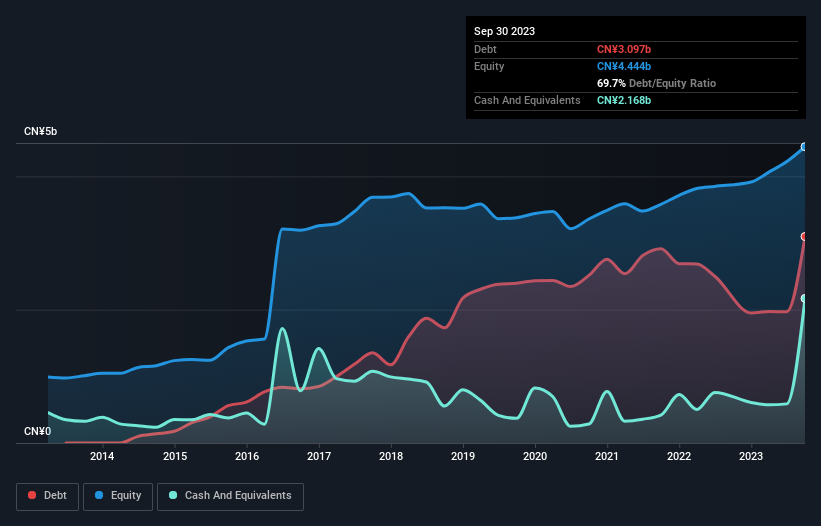The height and width of the screenshot is (526, 821).
Task: Click the 2017 x-axis label
Action: tap(319, 456)
